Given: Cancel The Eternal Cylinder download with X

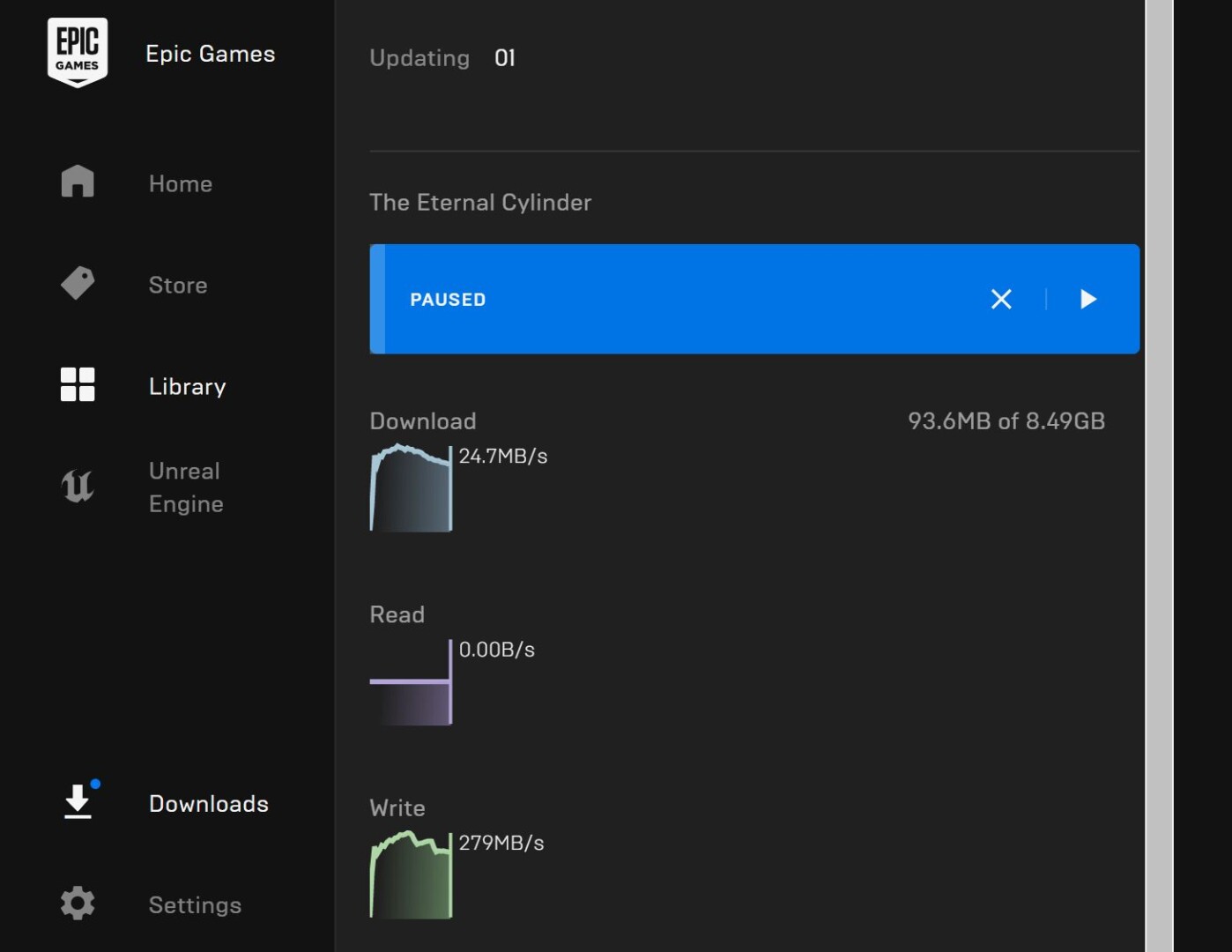Looking at the screenshot, I should click(x=1001, y=300).
